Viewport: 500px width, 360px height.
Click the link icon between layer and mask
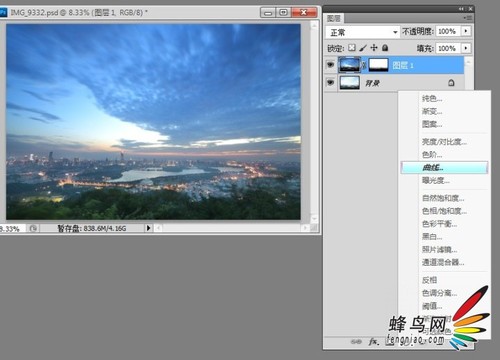(x=364, y=65)
